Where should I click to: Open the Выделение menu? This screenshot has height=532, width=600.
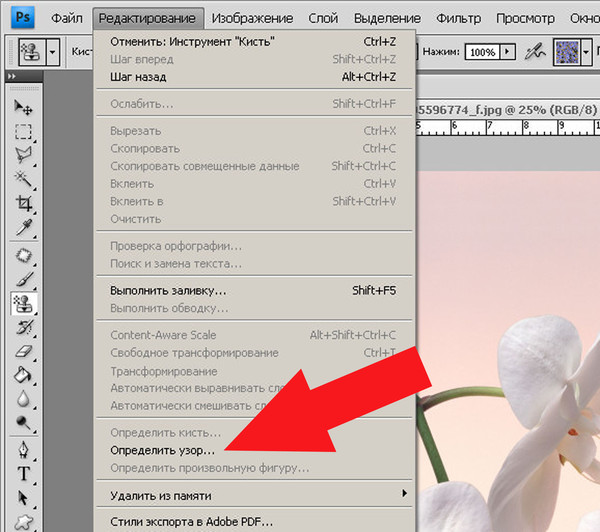387,18
